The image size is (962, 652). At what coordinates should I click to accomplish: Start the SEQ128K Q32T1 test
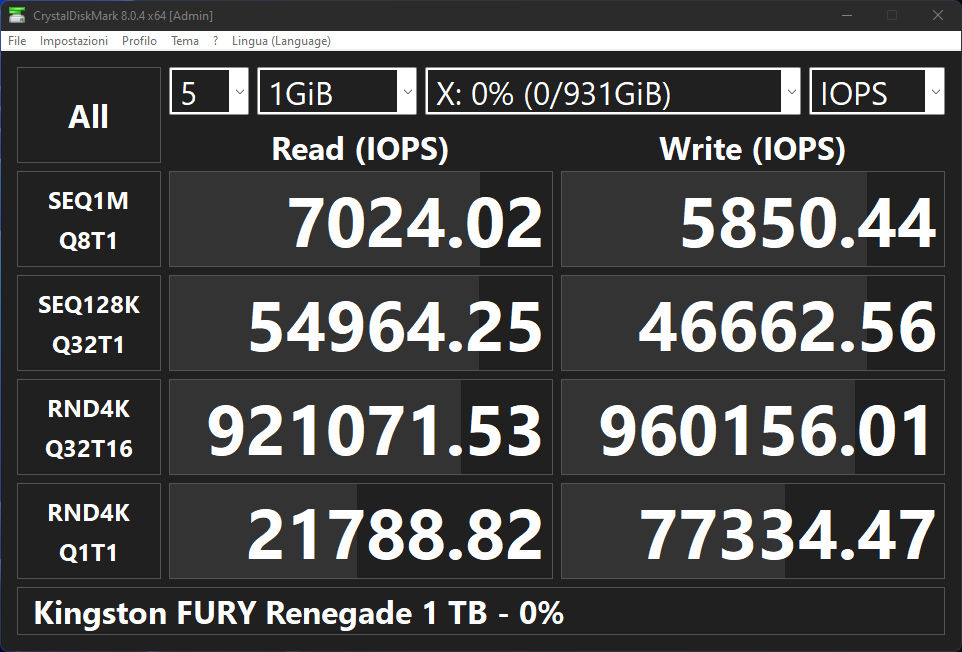89,323
